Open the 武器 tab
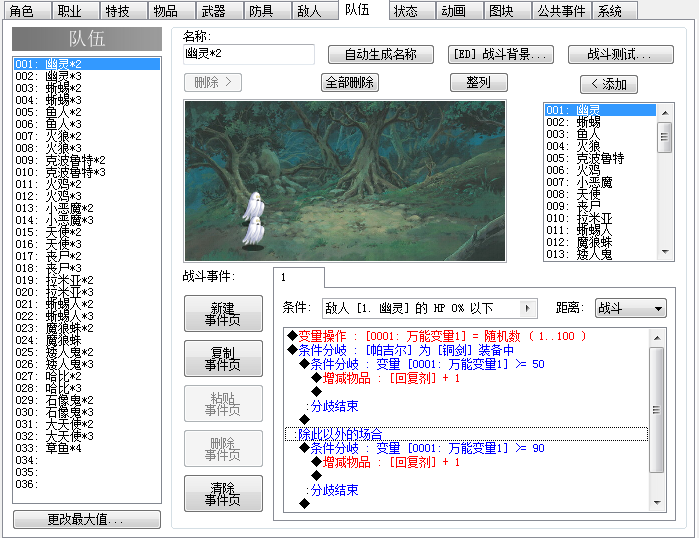 [219, 11]
